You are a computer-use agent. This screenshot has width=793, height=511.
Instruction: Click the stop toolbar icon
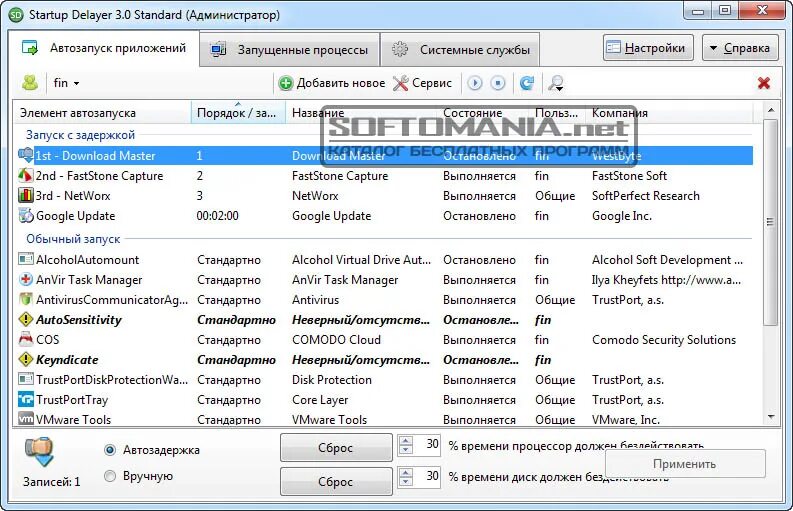[498, 83]
